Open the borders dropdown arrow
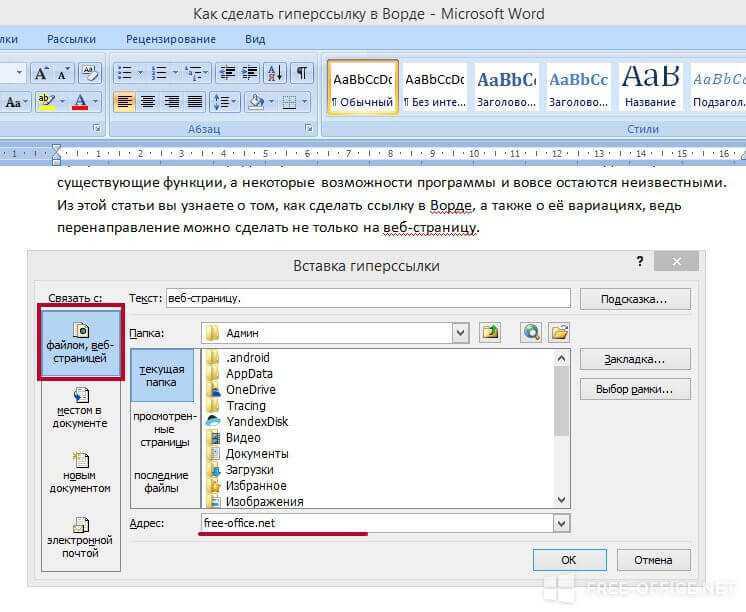Image resolution: width=746 pixels, height=612 pixels. [304, 102]
